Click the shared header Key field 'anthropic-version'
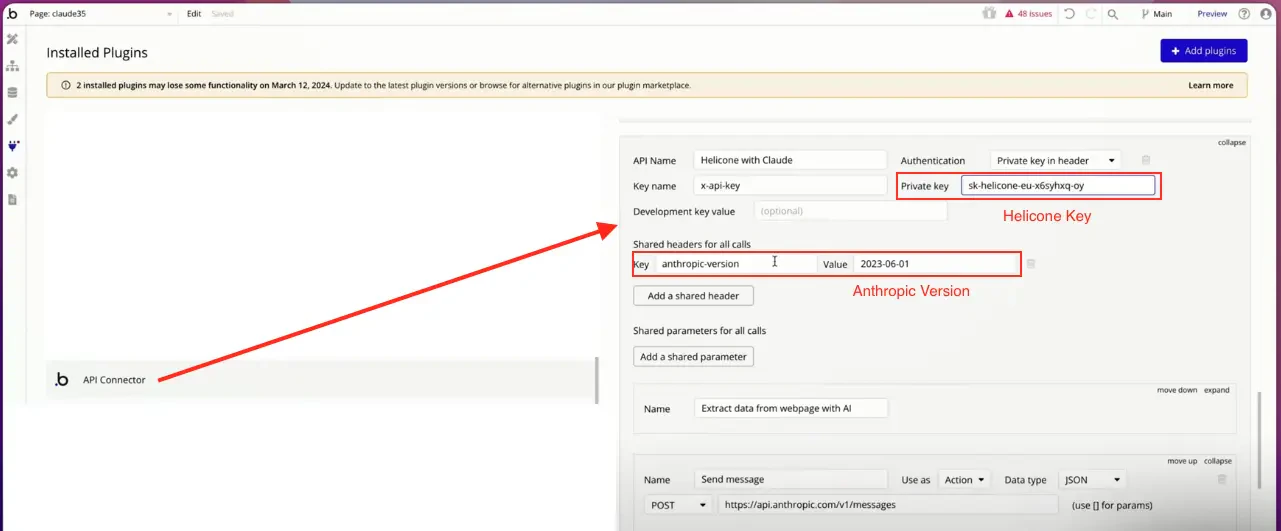This screenshot has height=531, width=1281. tap(734, 264)
